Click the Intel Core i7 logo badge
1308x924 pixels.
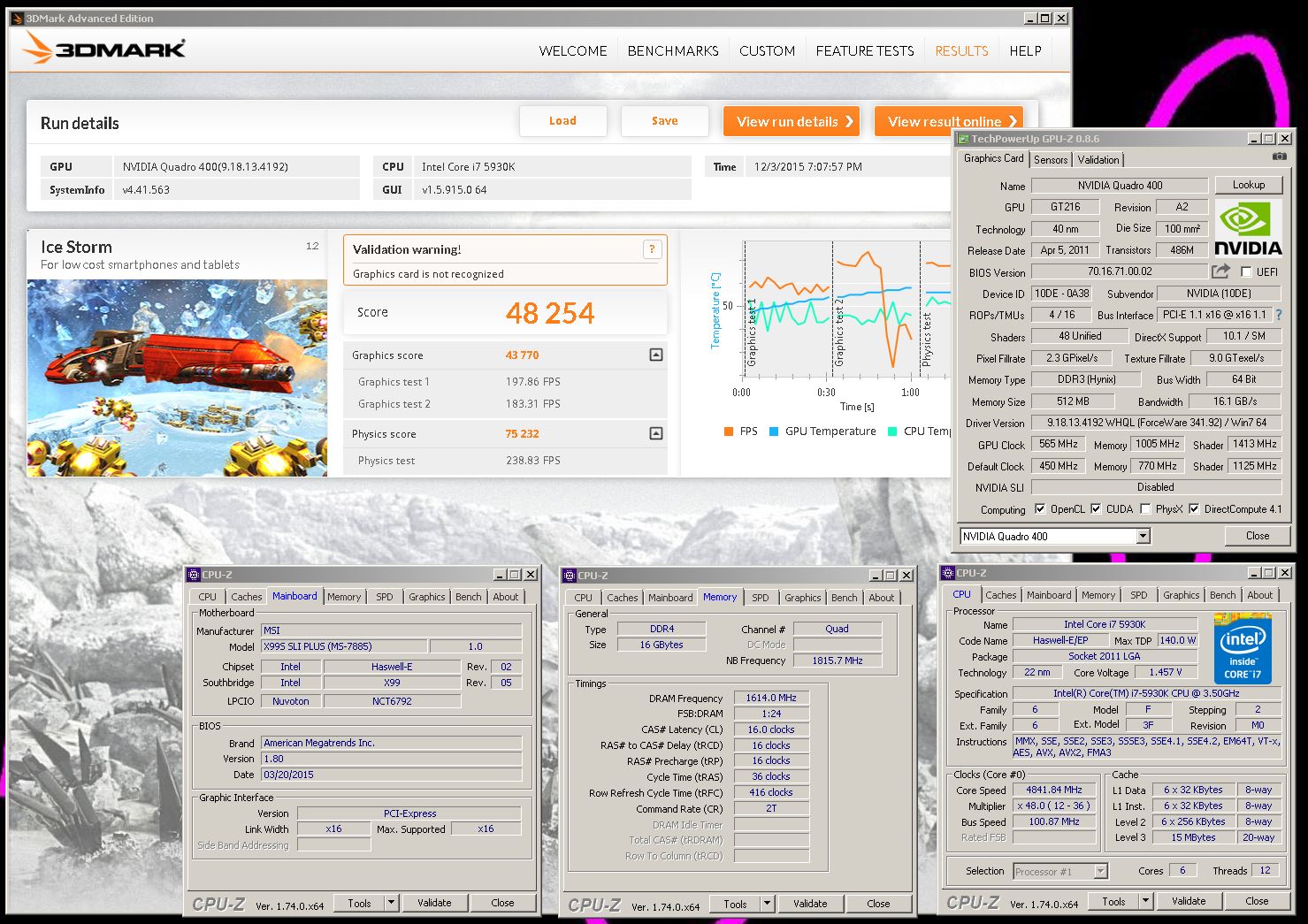pyautogui.click(x=1243, y=649)
